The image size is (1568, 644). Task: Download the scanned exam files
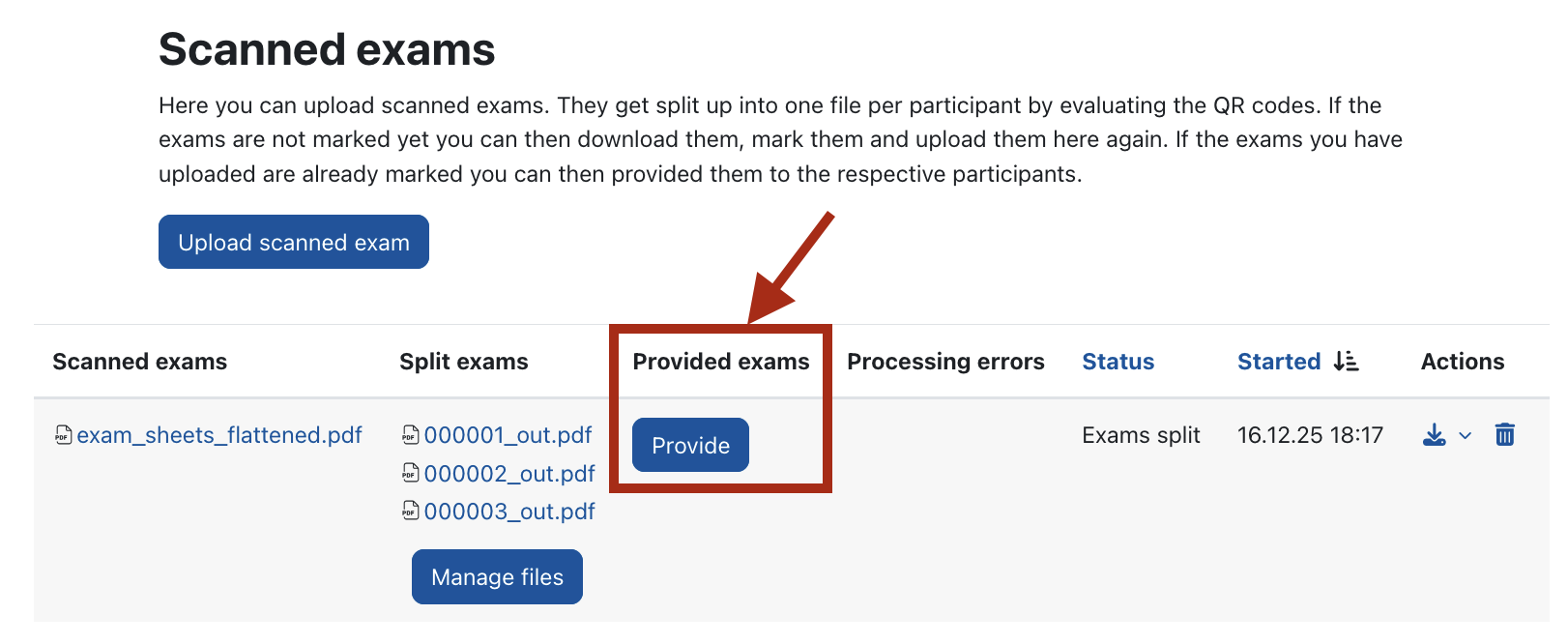click(x=1434, y=435)
